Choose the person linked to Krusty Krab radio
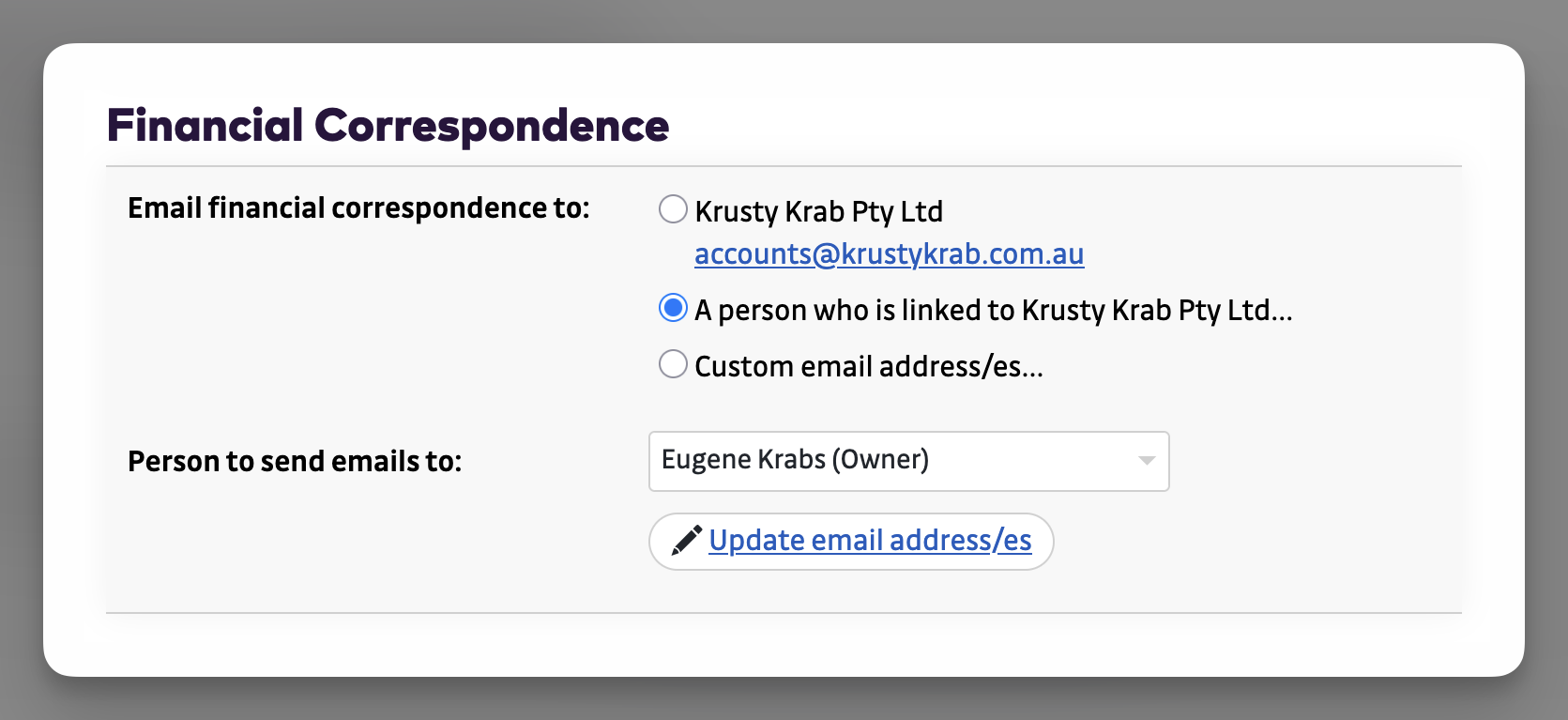 [673, 308]
